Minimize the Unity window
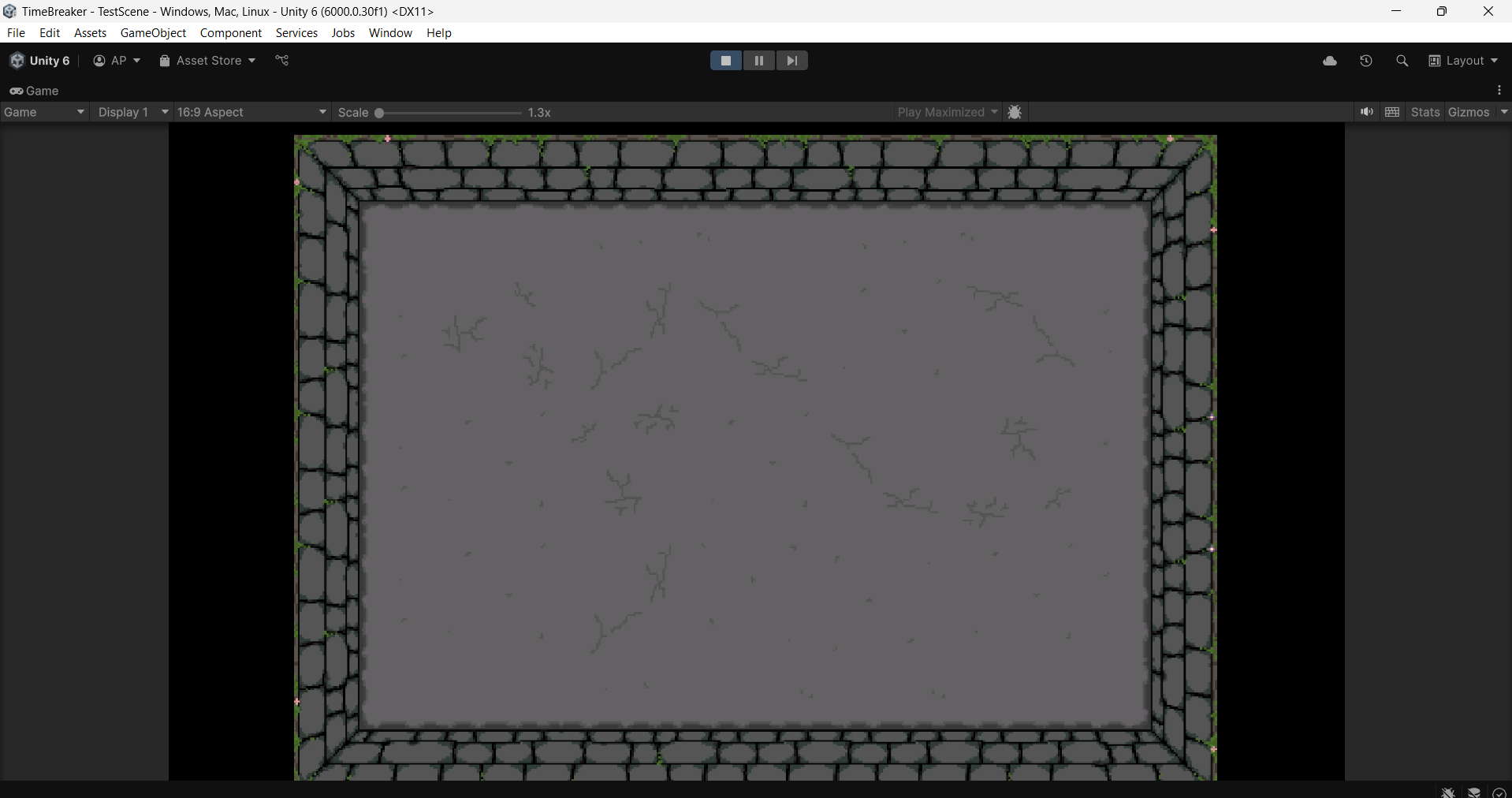 1396,11
